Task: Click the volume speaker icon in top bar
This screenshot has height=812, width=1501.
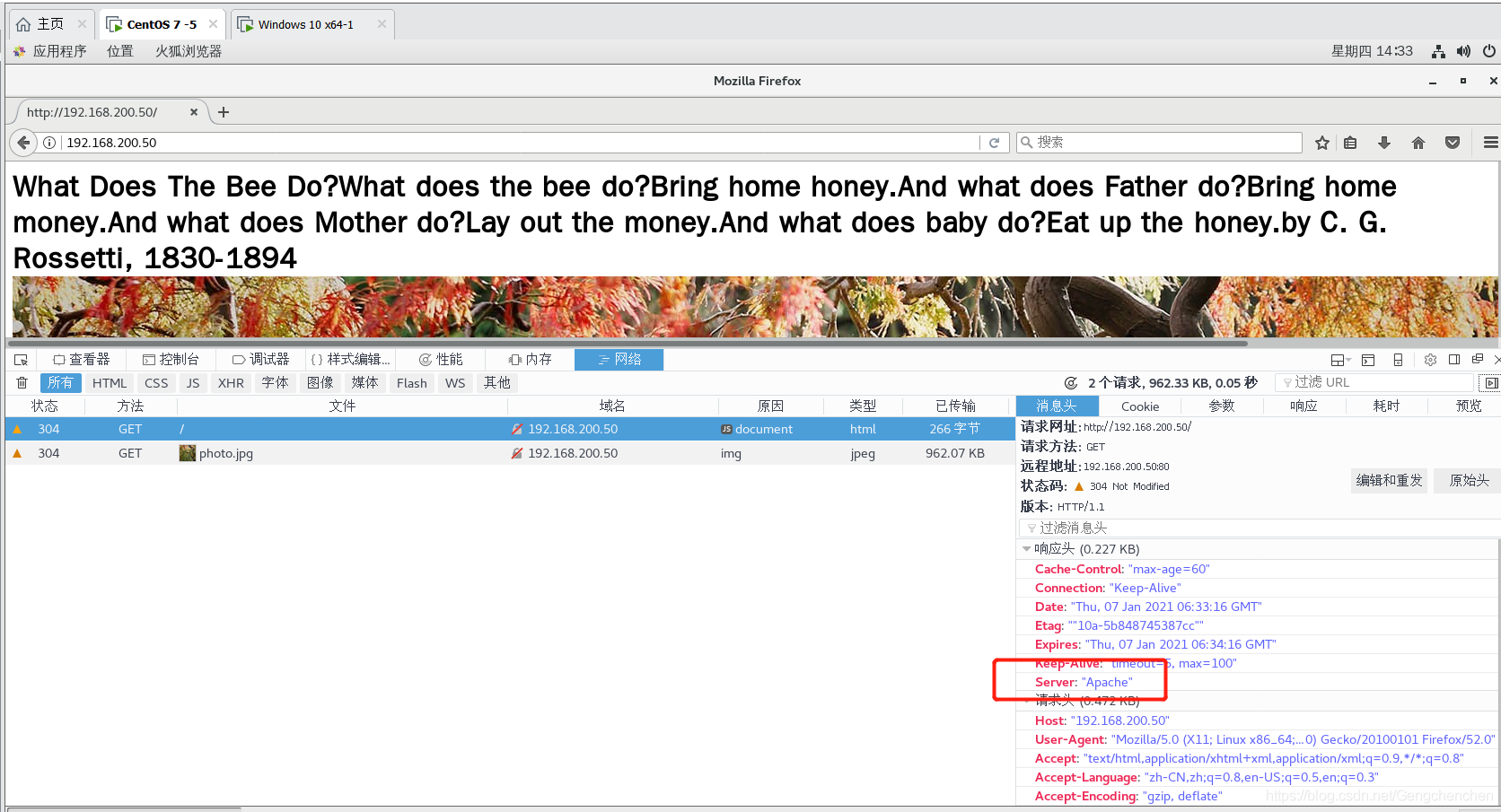Action: coord(1463,51)
